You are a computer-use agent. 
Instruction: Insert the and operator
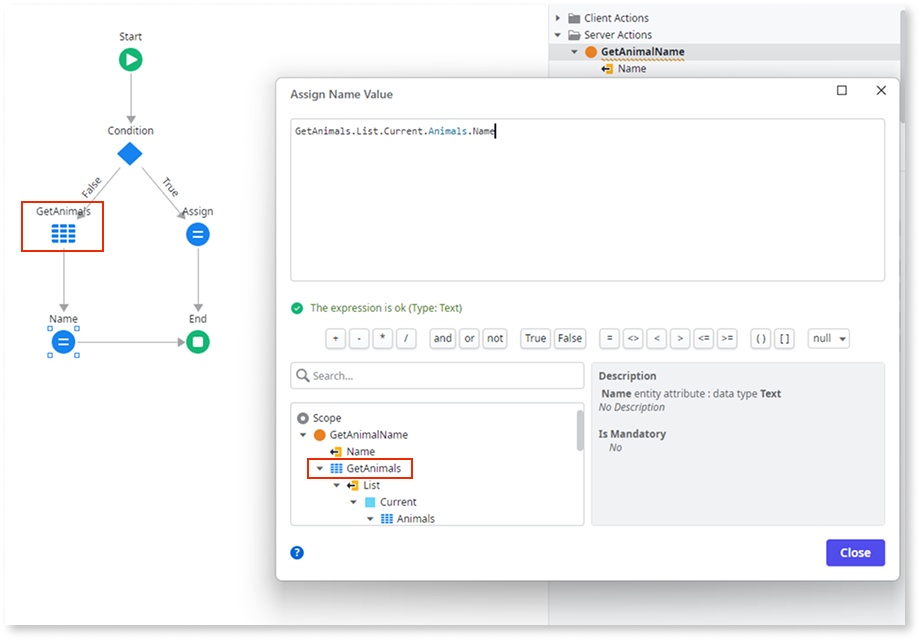[442, 338]
